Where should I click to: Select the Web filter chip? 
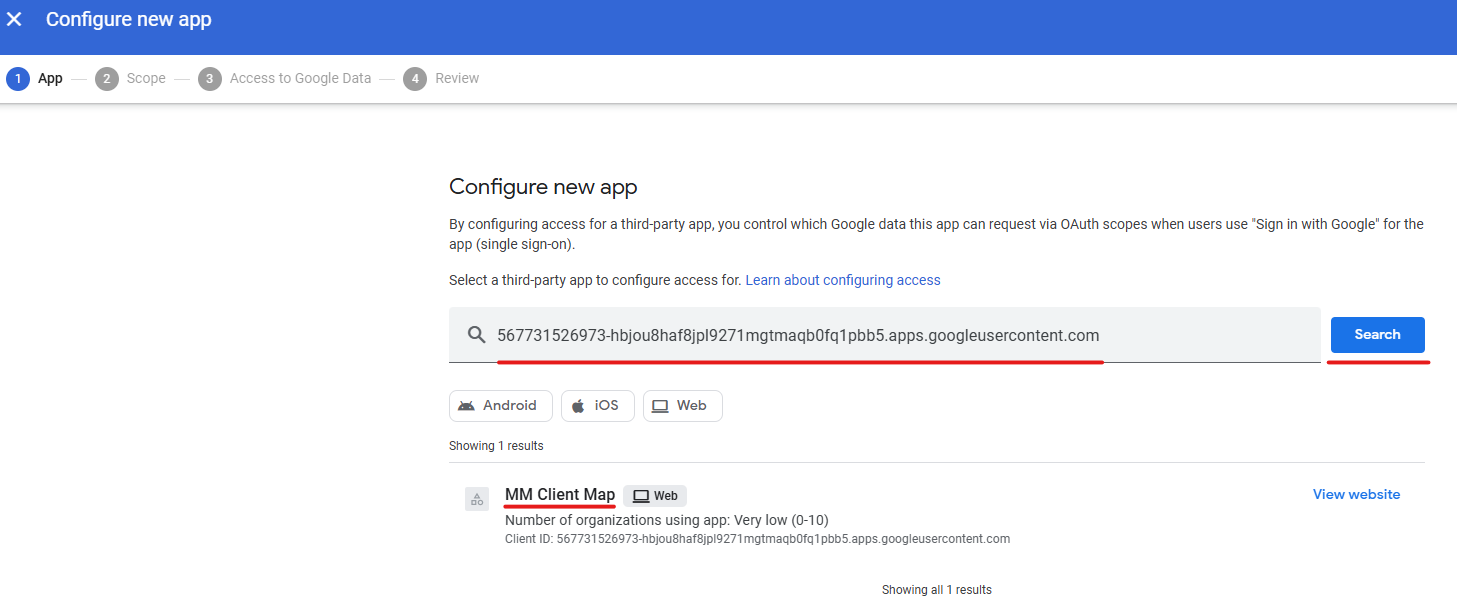(x=682, y=406)
